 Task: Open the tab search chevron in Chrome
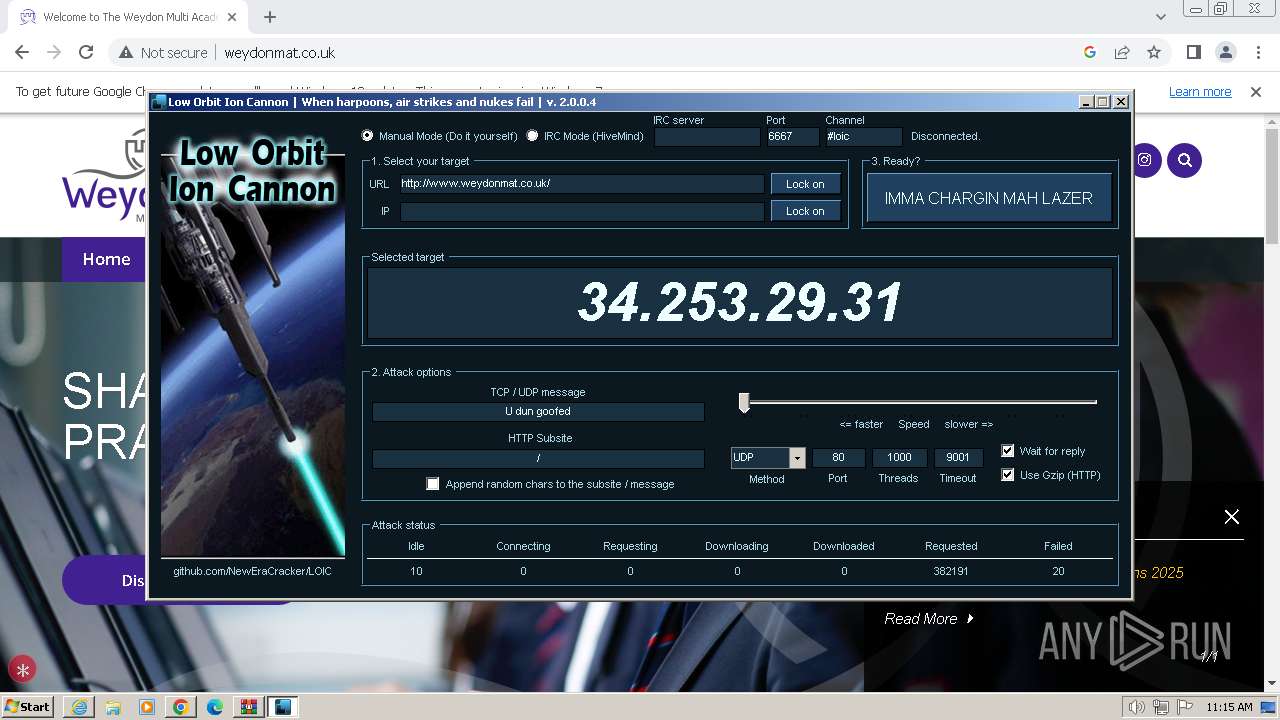(1160, 17)
